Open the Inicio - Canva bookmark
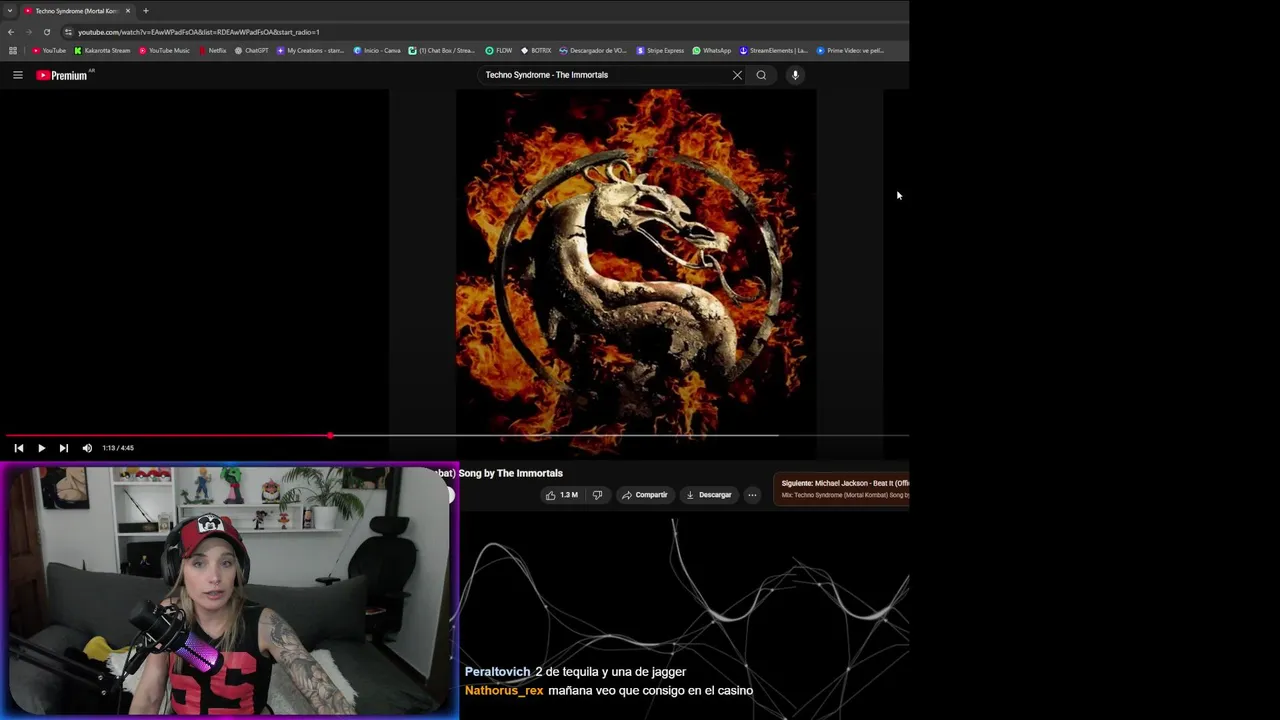The image size is (1280, 720). tap(377, 50)
